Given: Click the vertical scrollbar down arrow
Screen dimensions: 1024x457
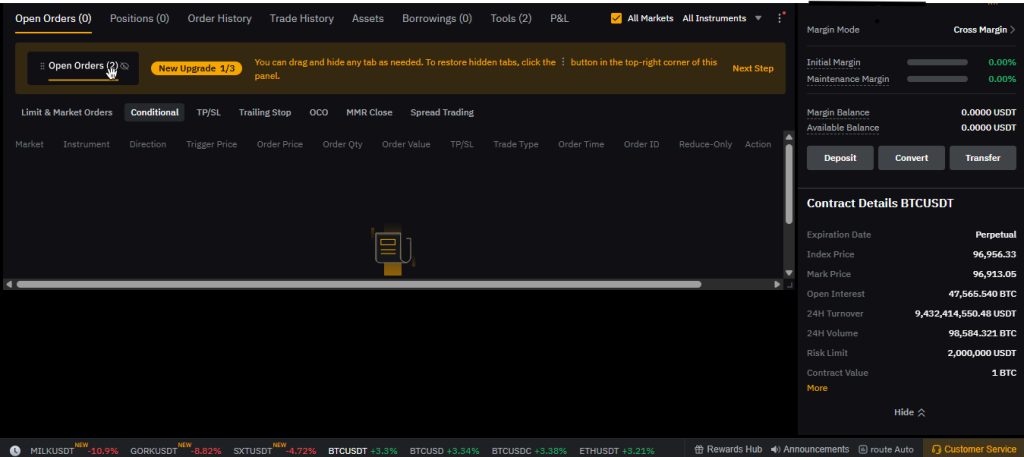Looking at the screenshot, I should coord(789,273).
